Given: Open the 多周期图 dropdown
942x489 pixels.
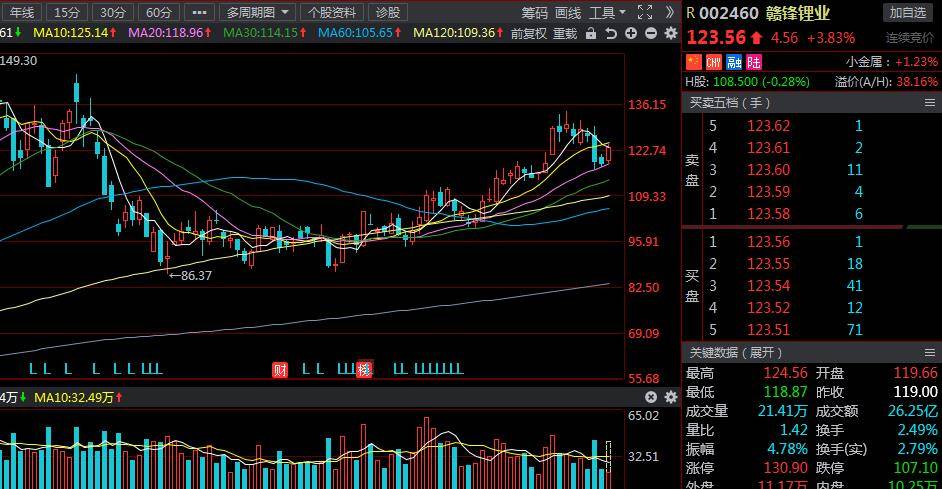Looking at the screenshot, I should (x=258, y=12).
